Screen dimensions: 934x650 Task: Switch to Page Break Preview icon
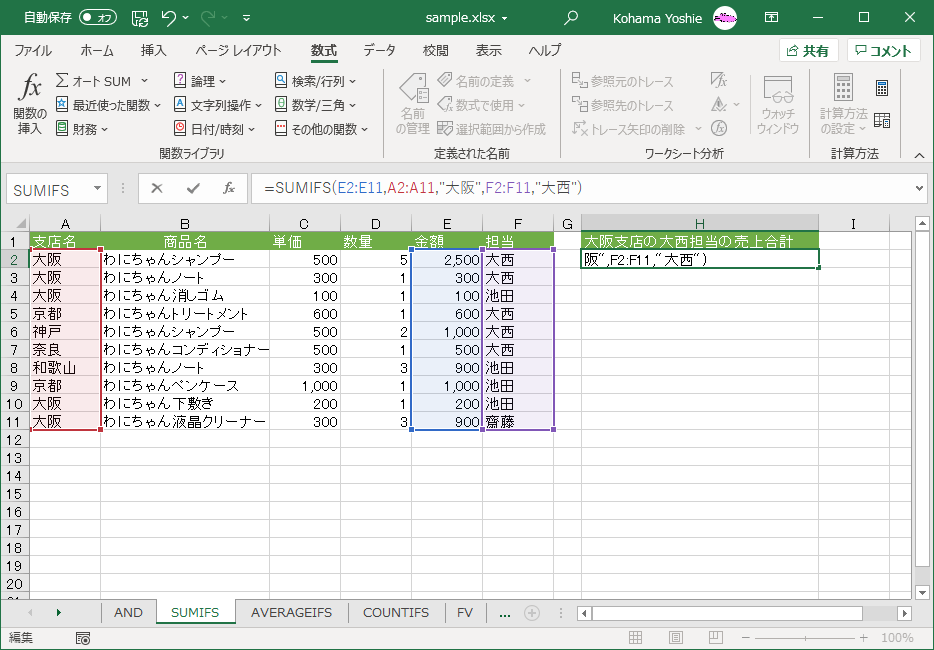pos(715,638)
